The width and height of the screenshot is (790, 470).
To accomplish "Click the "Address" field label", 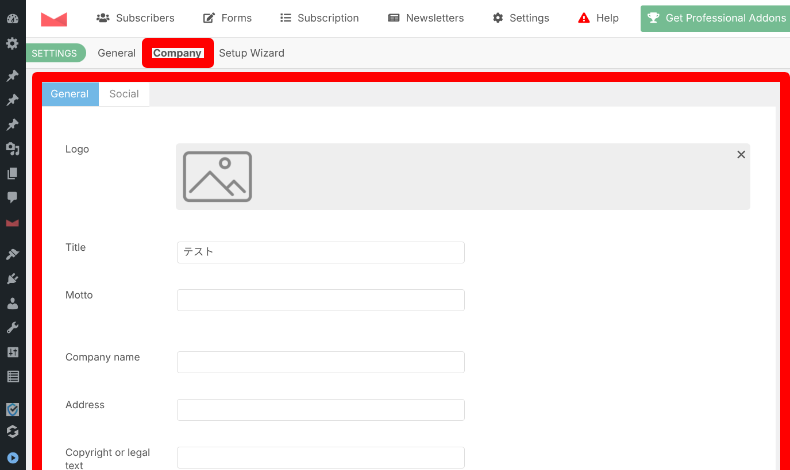I will [85, 405].
